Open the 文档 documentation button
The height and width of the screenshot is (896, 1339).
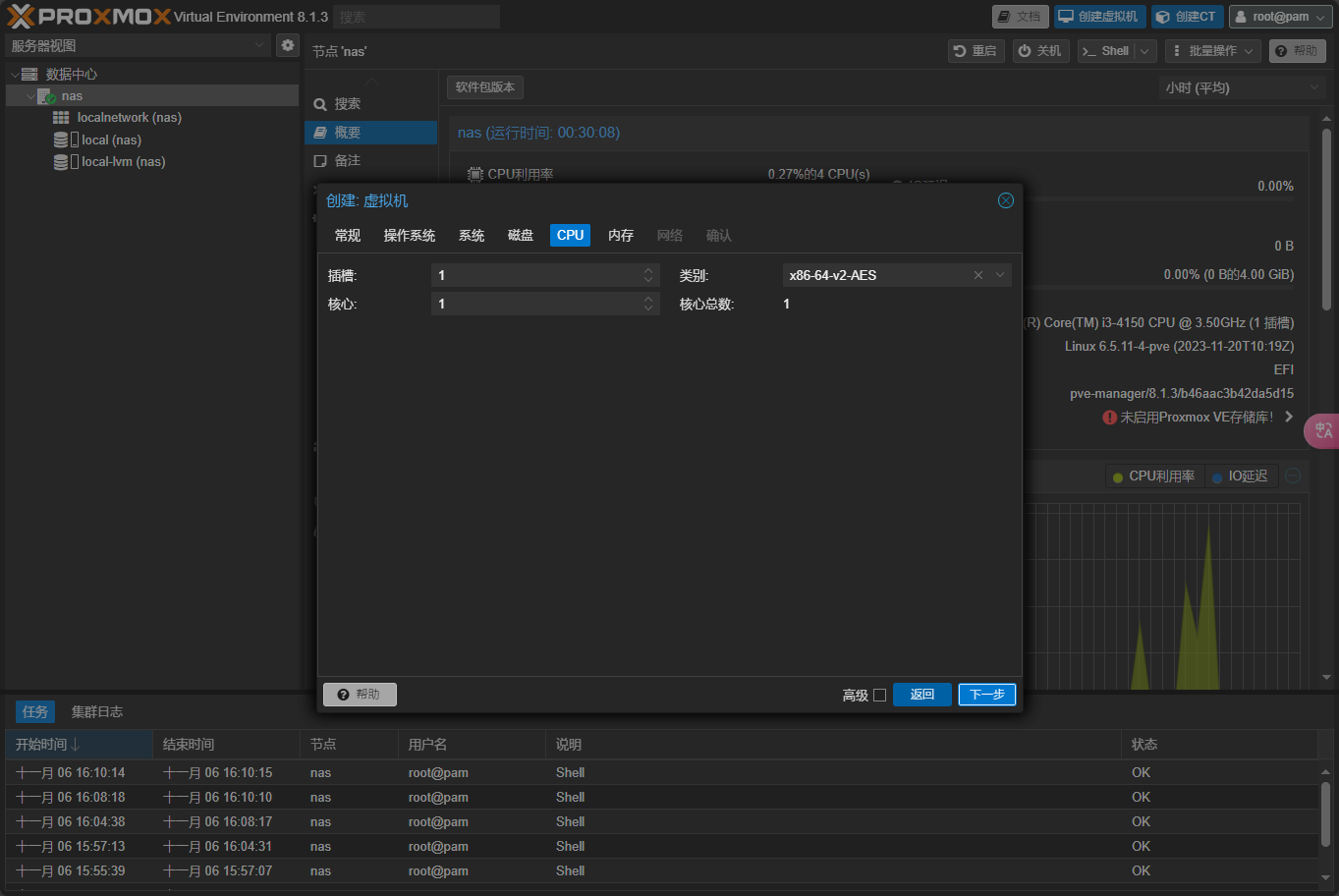(1019, 17)
